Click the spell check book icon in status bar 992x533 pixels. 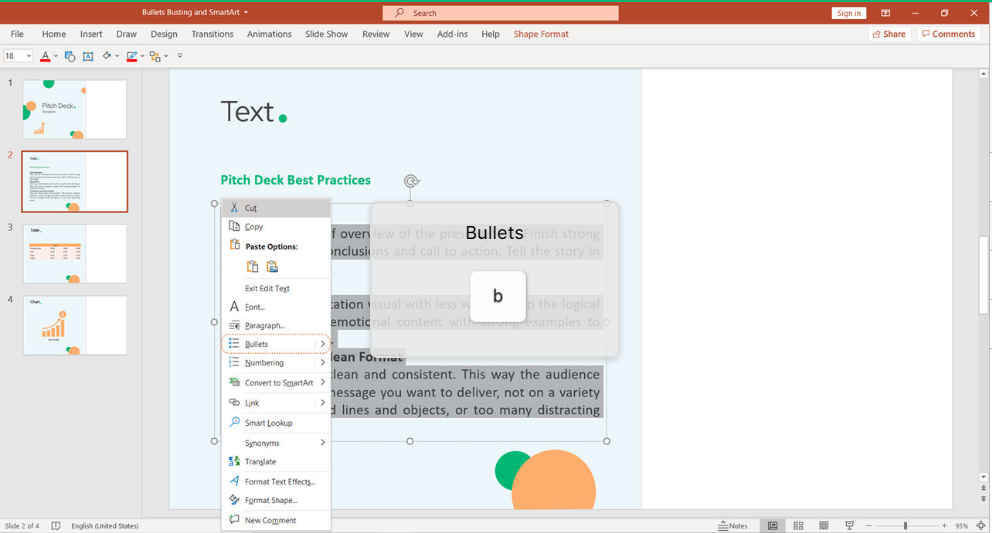click(56, 526)
